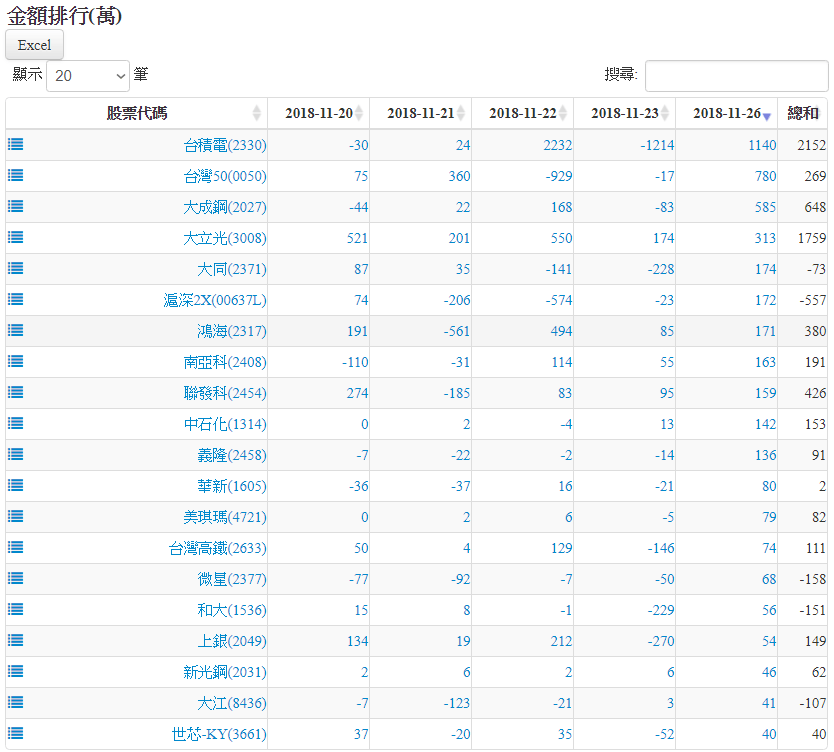Image resolution: width=834 pixels, height=752 pixels.
Task: Open the 南亞科(2408) stock link
Action: pyautogui.click(x=225, y=362)
